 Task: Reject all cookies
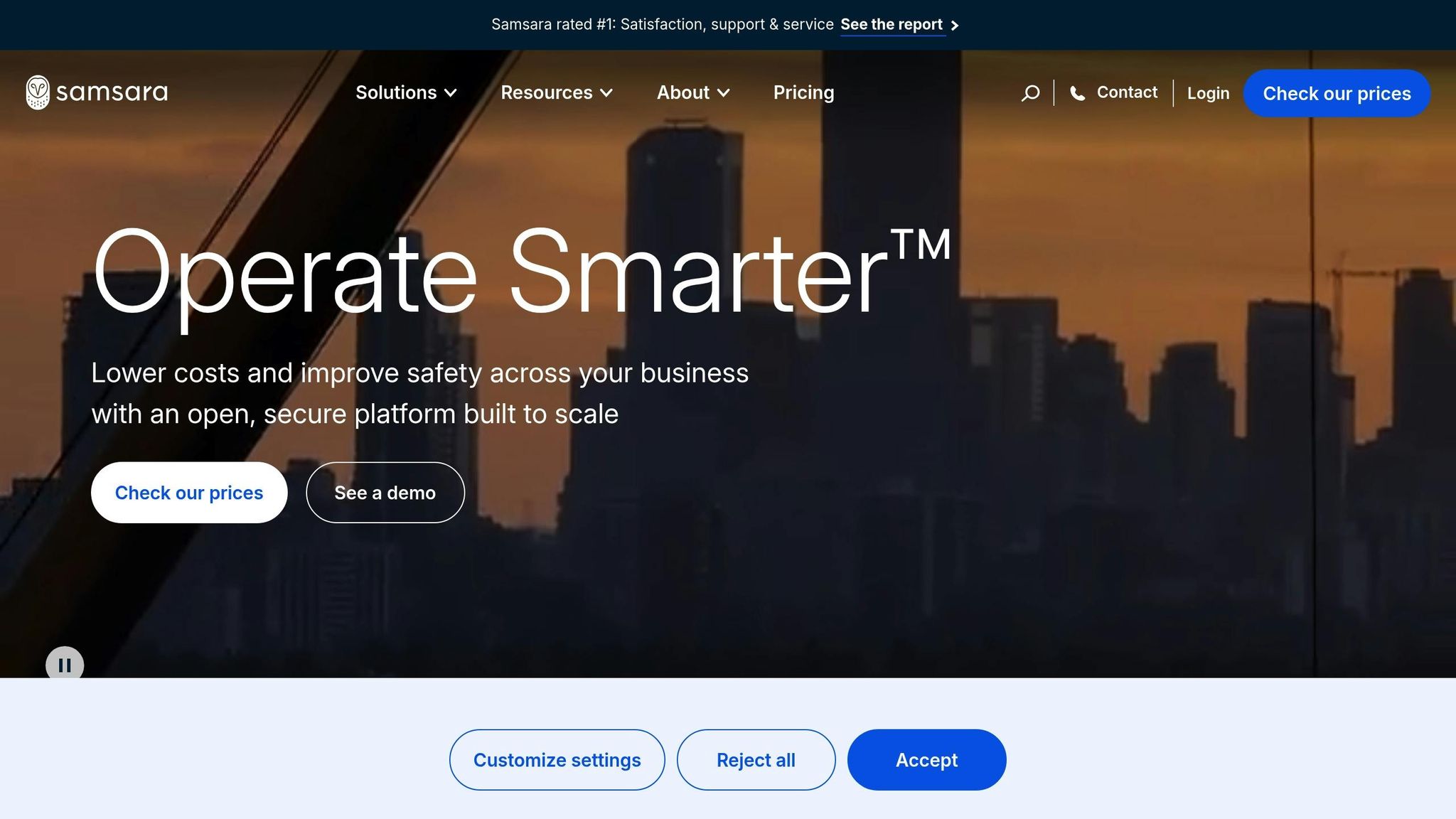pyautogui.click(x=756, y=760)
